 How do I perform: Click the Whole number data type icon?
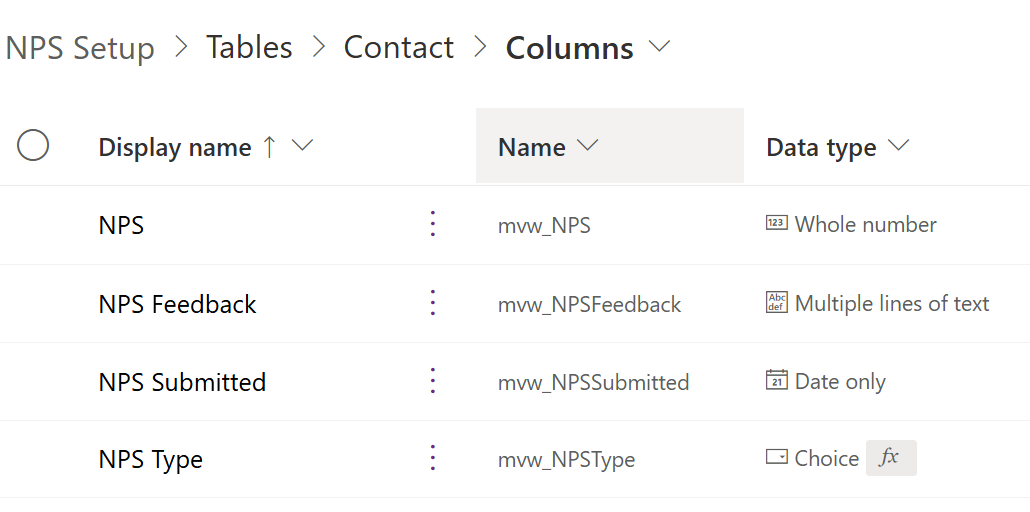coord(776,224)
